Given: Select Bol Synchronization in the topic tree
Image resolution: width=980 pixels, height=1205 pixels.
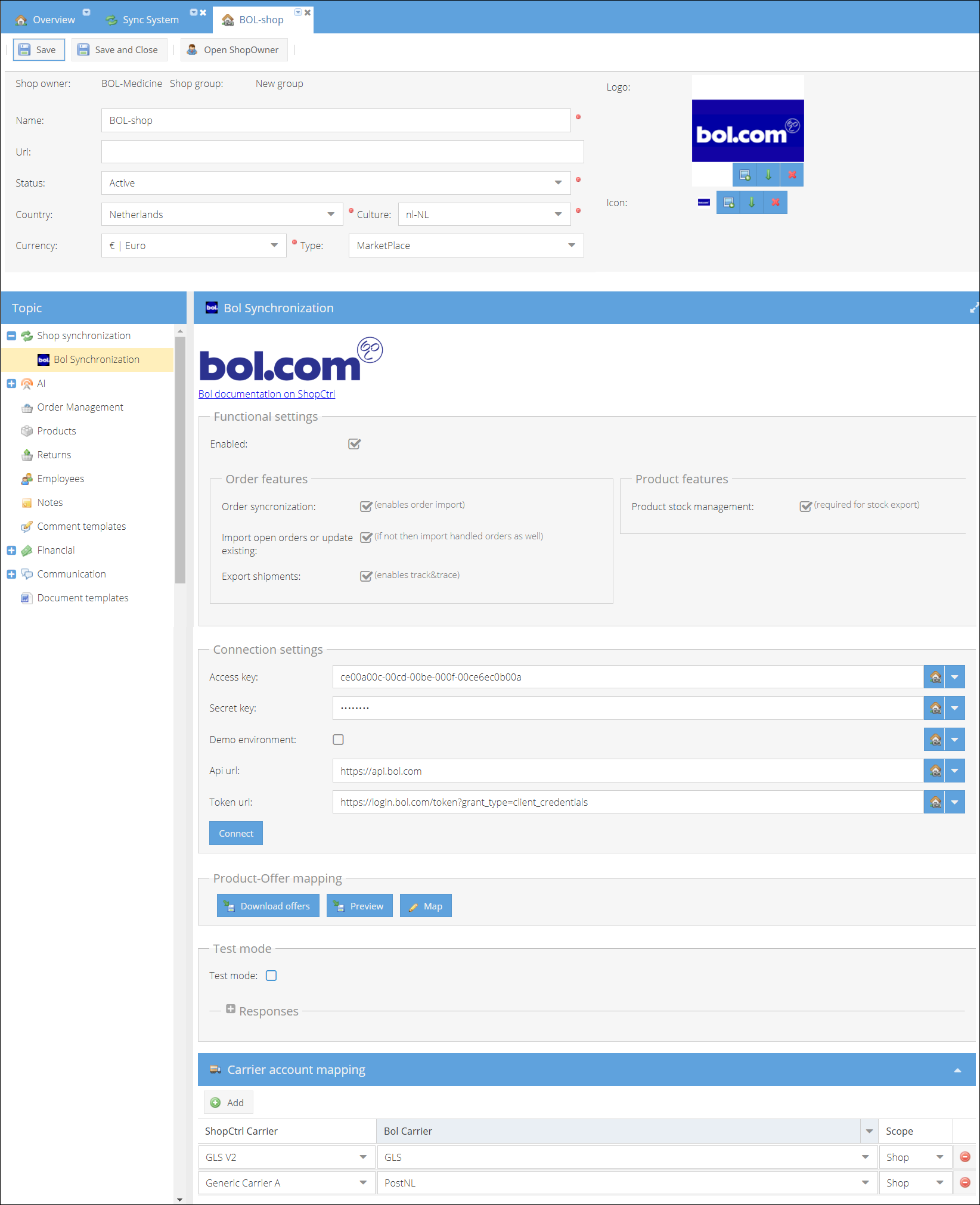Looking at the screenshot, I should coord(88,359).
